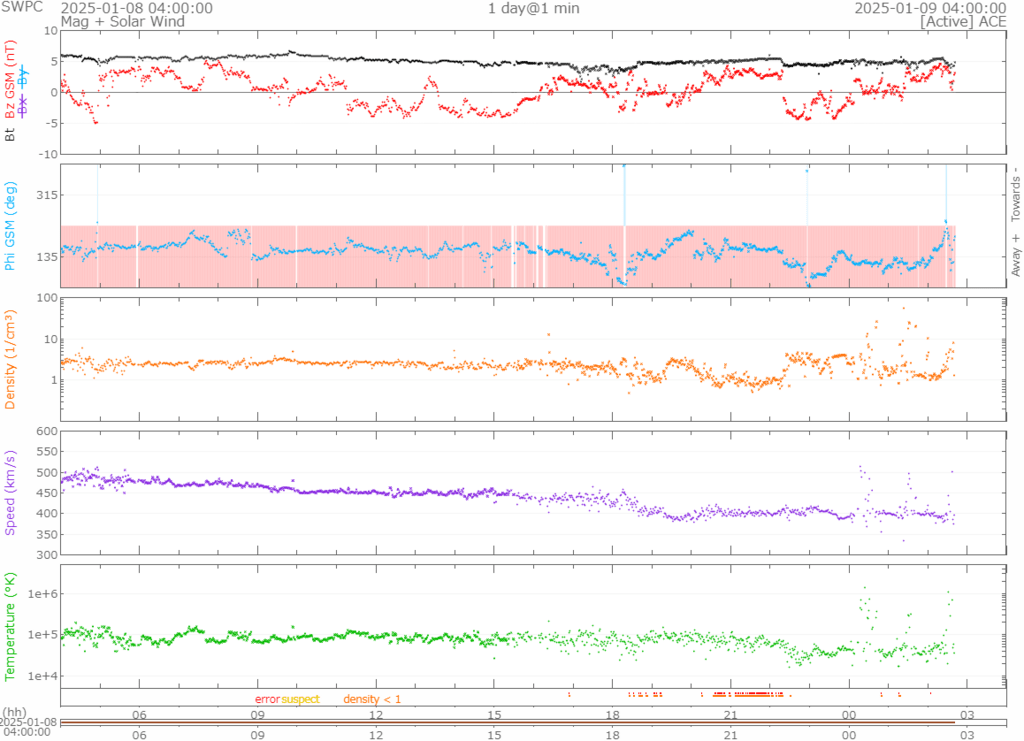Click the 1e+6 tick on the Temperature axis
The width and height of the screenshot is (1024, 741).
pyautogui.click(x=42, y=593)
